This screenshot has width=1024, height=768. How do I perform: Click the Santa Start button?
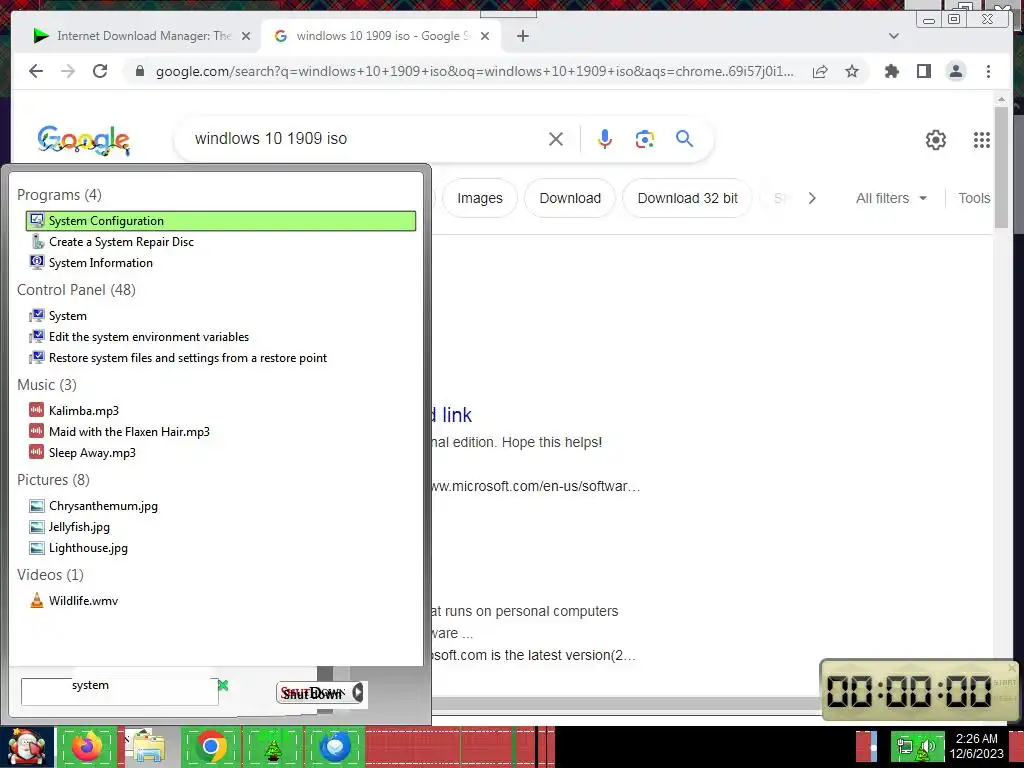(x=25, y=746)
